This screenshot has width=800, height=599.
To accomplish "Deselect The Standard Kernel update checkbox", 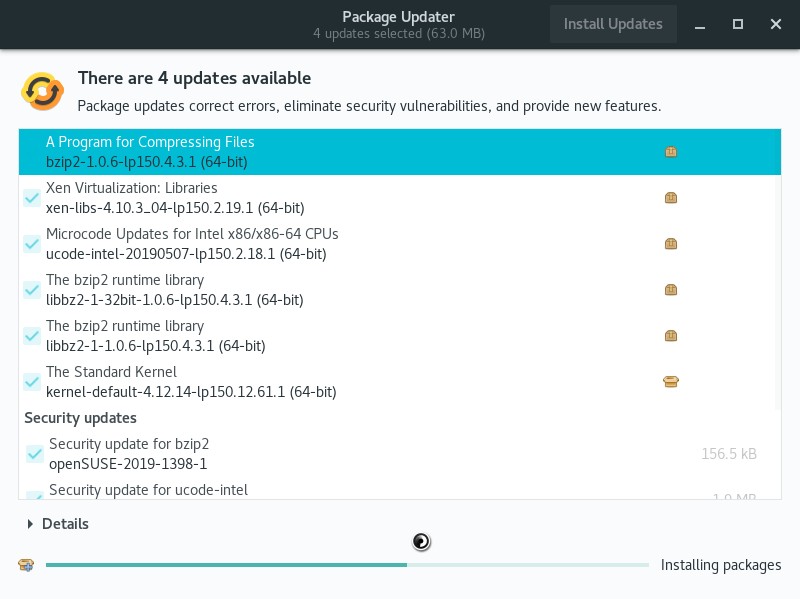I will tap(32, 382).
